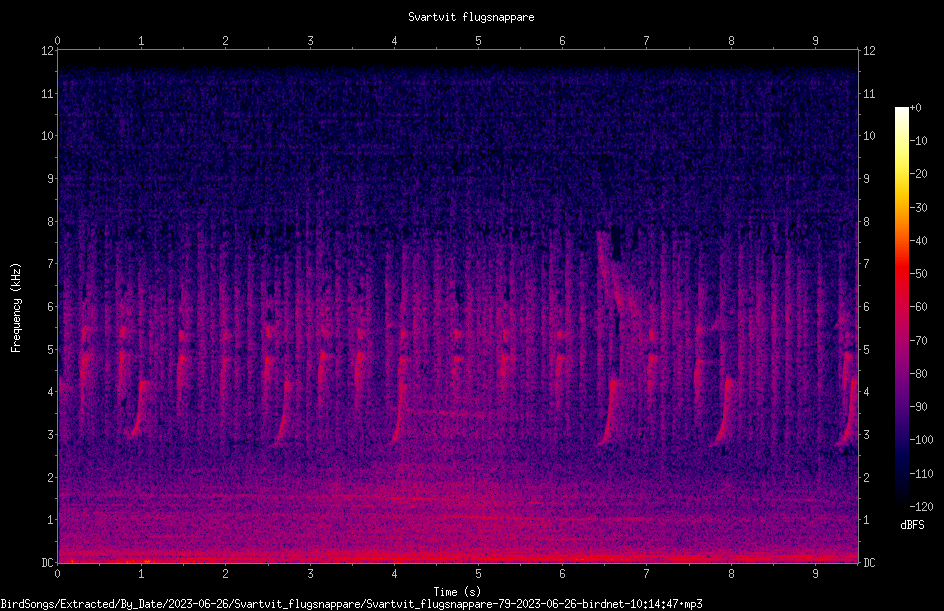Click the title 'Svartvit flugsnappare'

pos(471,17)
